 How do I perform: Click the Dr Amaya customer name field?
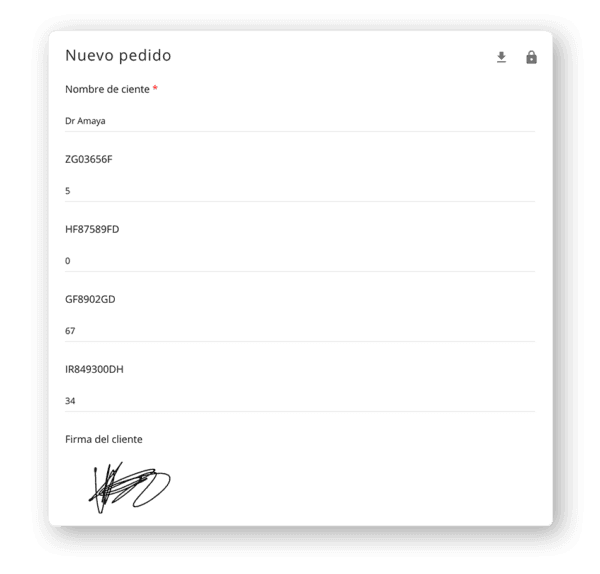(300, 121)
